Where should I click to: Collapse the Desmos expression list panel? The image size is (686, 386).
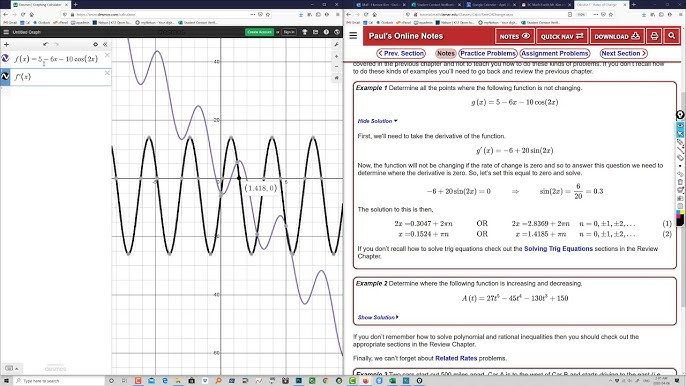coord(105,44)
